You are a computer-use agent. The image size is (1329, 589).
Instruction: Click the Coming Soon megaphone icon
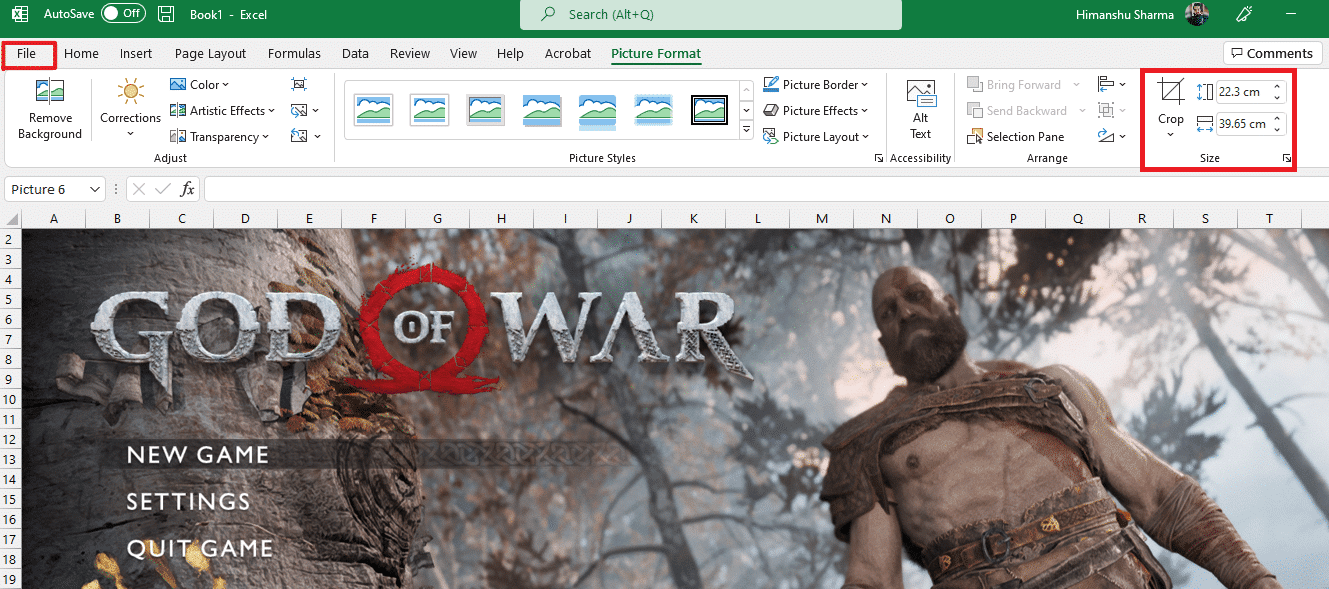point(1245,14)
